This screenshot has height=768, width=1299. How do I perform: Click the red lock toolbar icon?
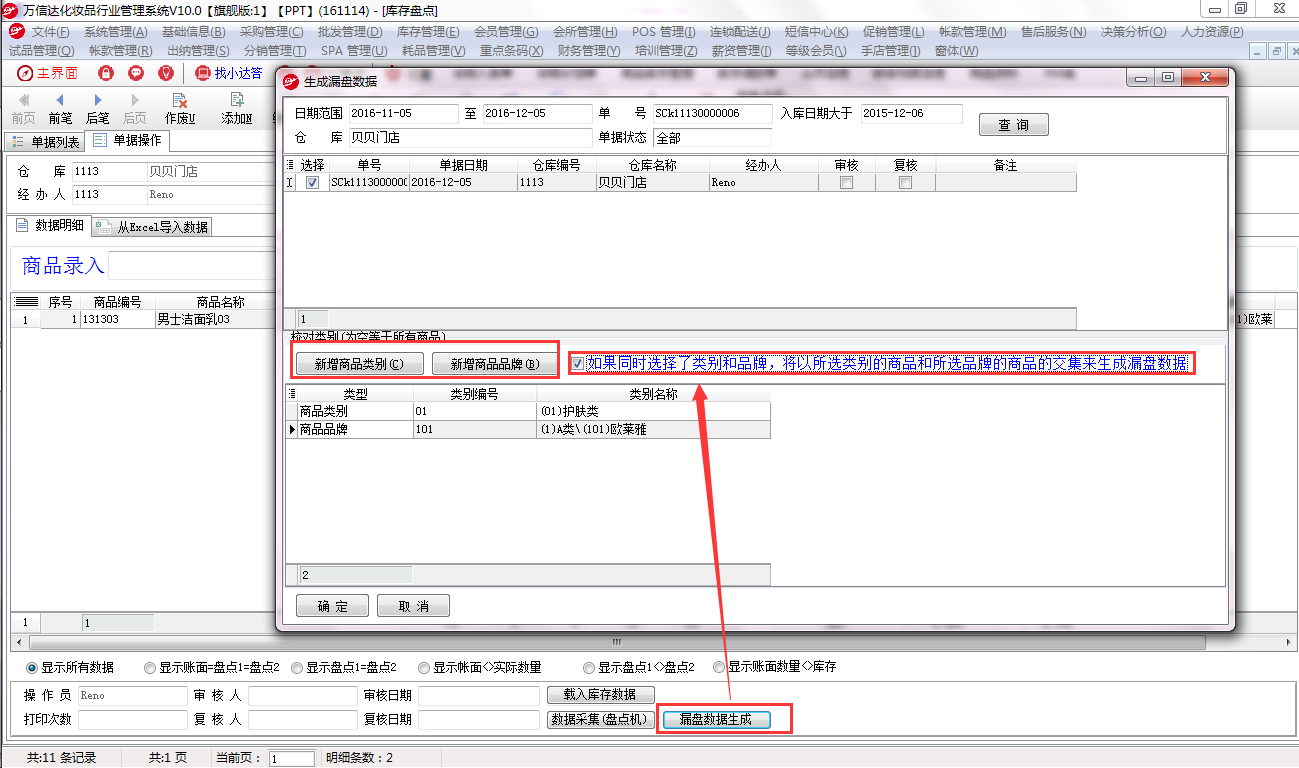pyautogui.click(x=106, y=73)
